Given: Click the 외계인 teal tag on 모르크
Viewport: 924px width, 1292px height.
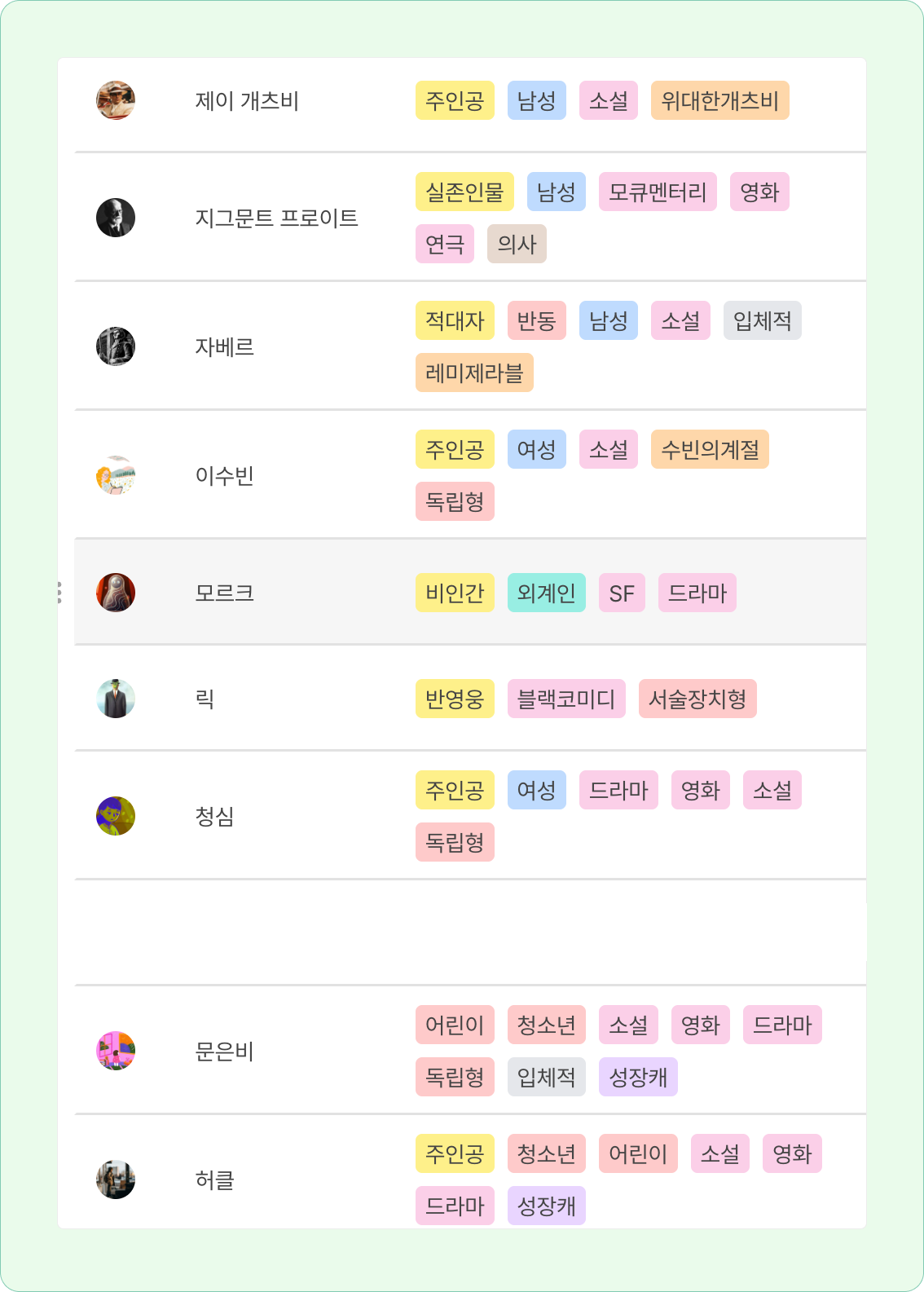Looking at the screenshot, I should 547,593.
